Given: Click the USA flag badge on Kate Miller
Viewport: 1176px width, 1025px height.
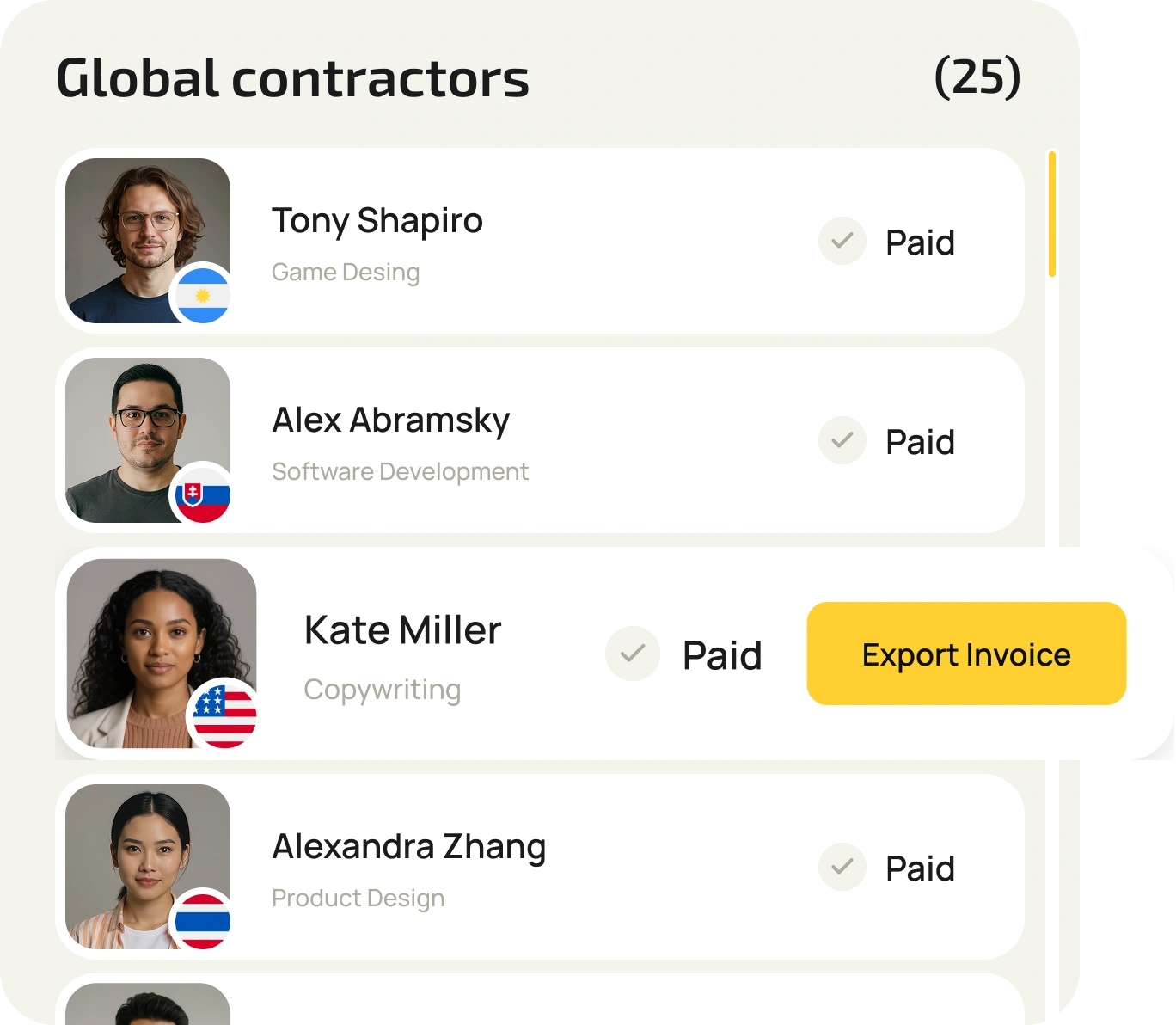Looking at the screenshot, I should (x=224, y=715).
